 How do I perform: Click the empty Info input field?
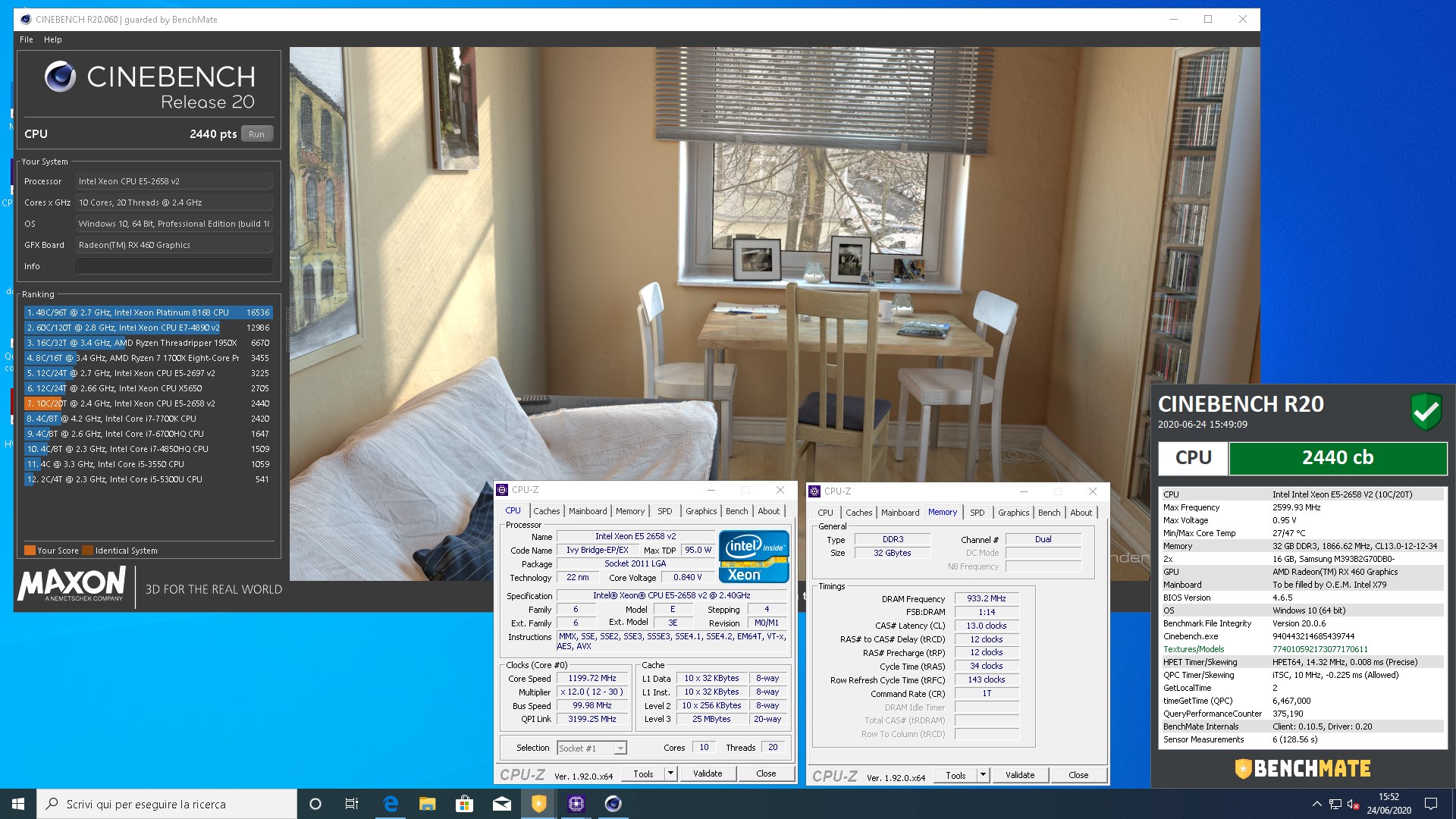coord(174,266)
